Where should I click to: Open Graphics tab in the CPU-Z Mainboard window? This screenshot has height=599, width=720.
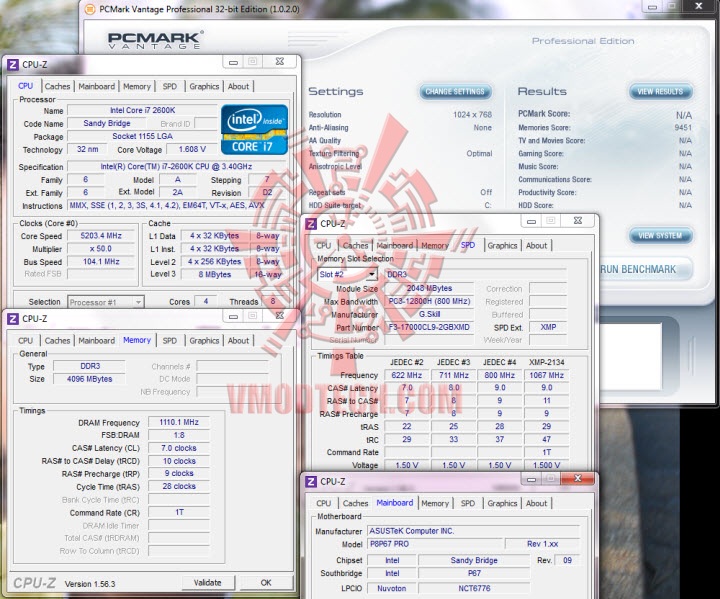click(502, 503)
